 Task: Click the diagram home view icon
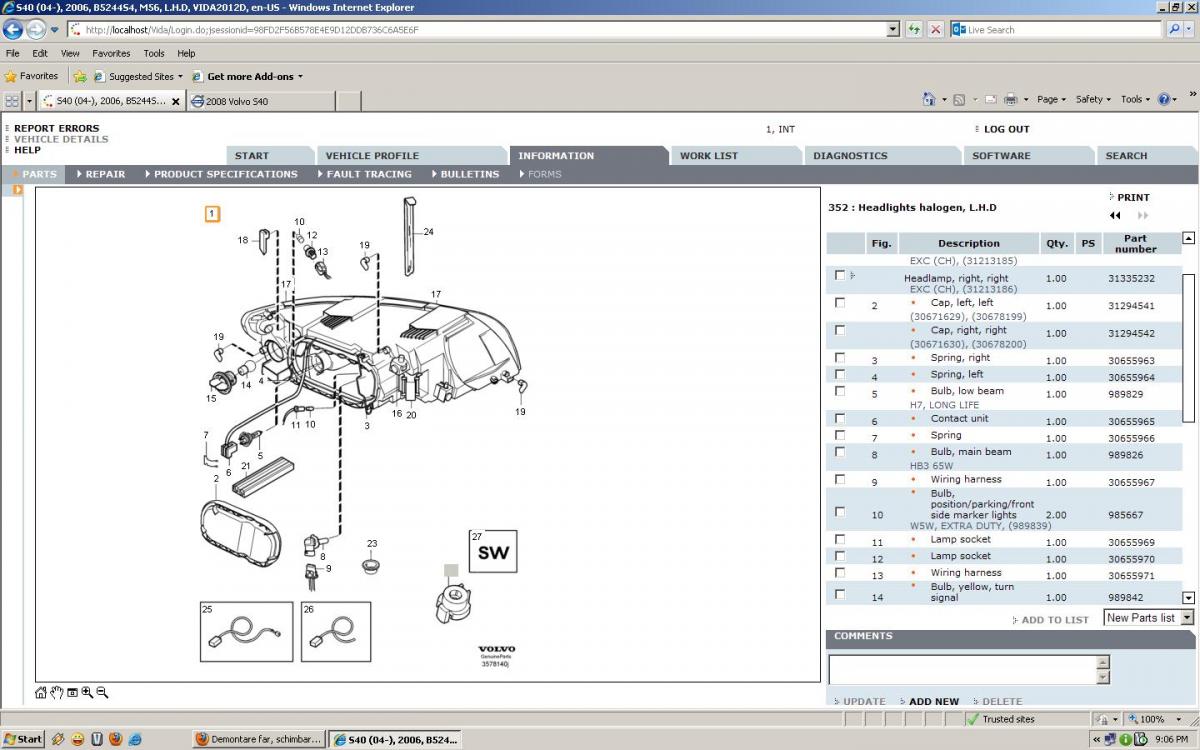click(x=41, y=692)
